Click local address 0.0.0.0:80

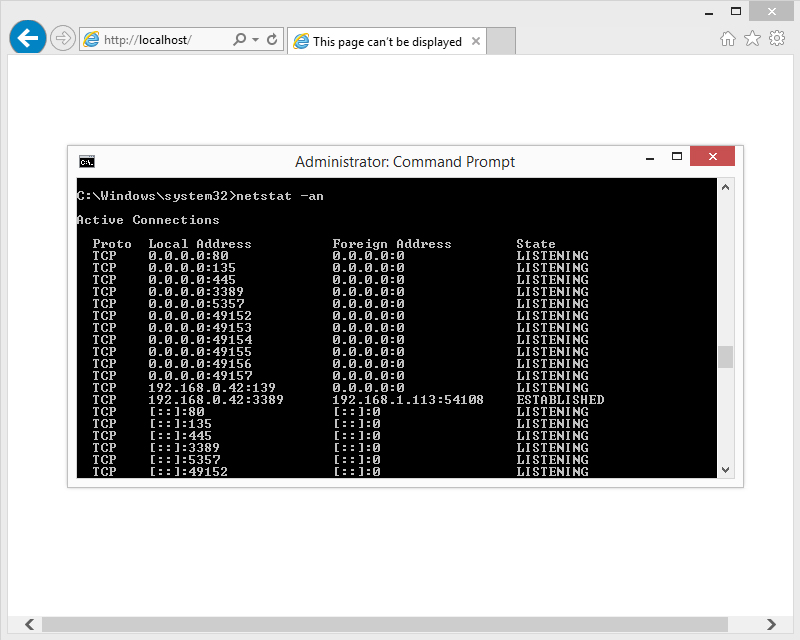pyautogui.click(x=188, y=256)
